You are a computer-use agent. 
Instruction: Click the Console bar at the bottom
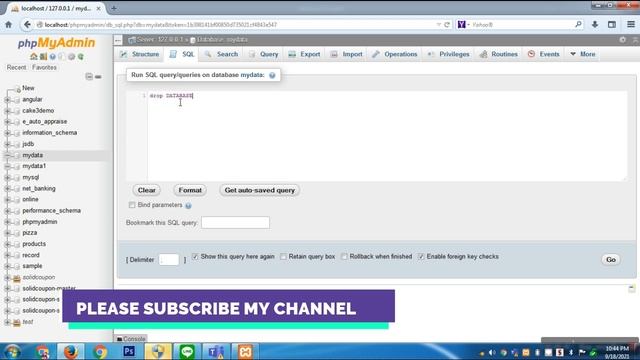(x=131, y=339)
